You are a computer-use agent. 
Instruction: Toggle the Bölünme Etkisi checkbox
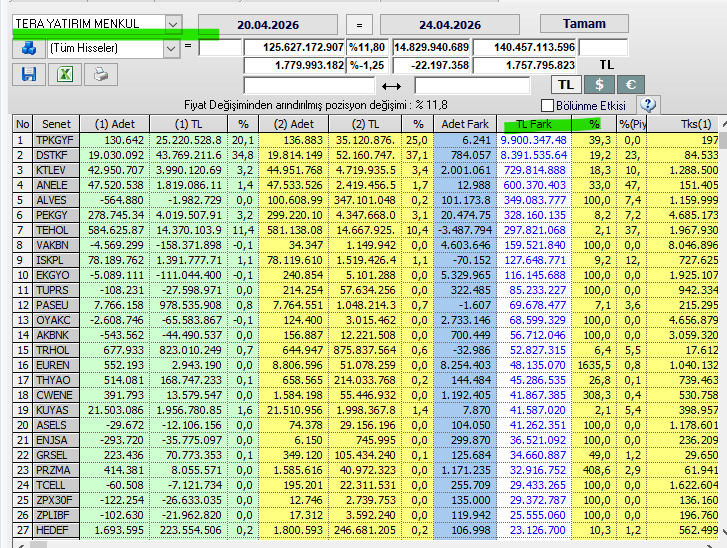tap(548, 106)
